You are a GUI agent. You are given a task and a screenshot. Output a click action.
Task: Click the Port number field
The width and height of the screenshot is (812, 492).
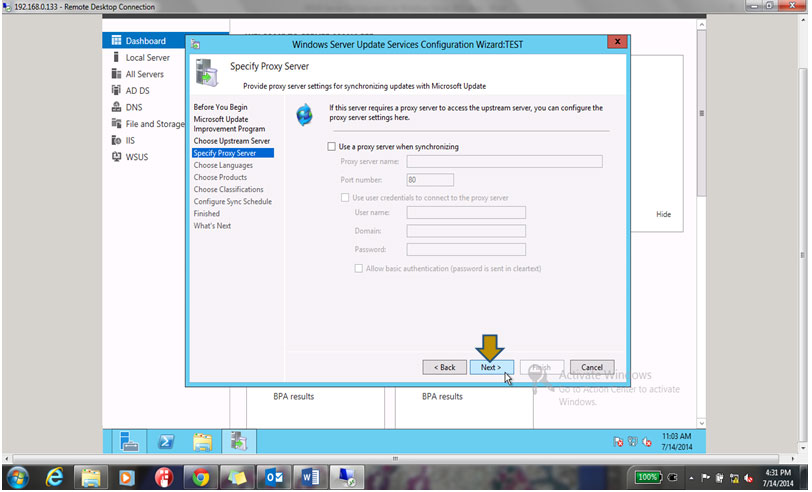point(430,180)
